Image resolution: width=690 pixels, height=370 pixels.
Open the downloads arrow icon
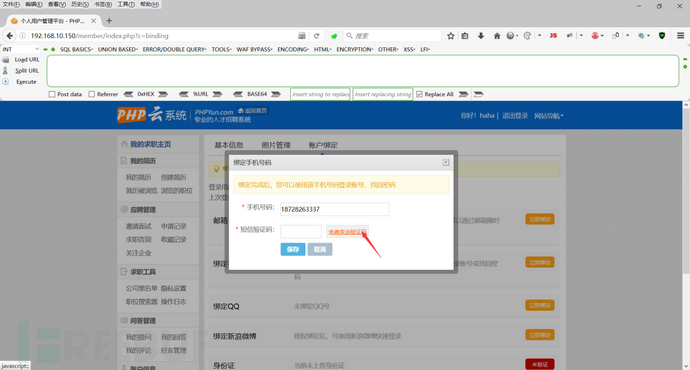click(481, 36)
